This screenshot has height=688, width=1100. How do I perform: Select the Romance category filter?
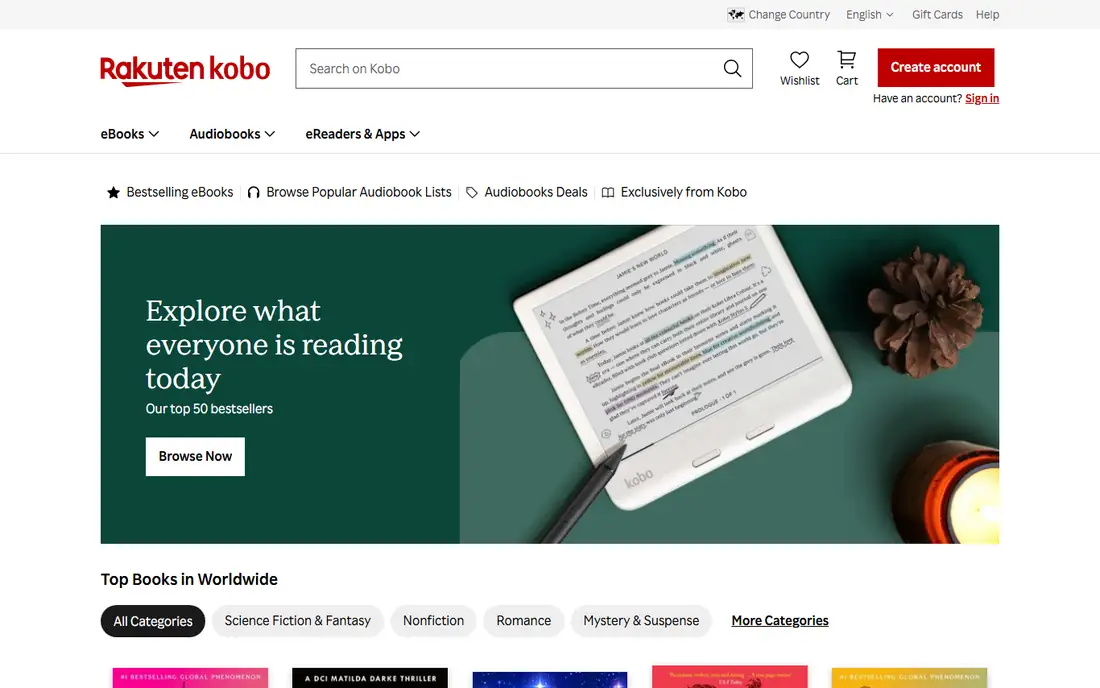coord(523,621)
